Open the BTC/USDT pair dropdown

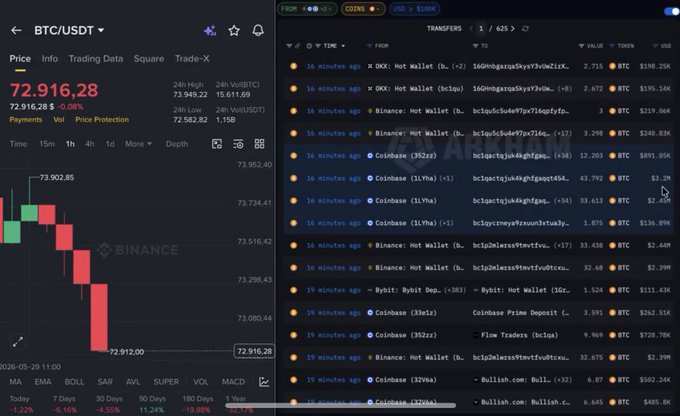(x=101, y=30)
